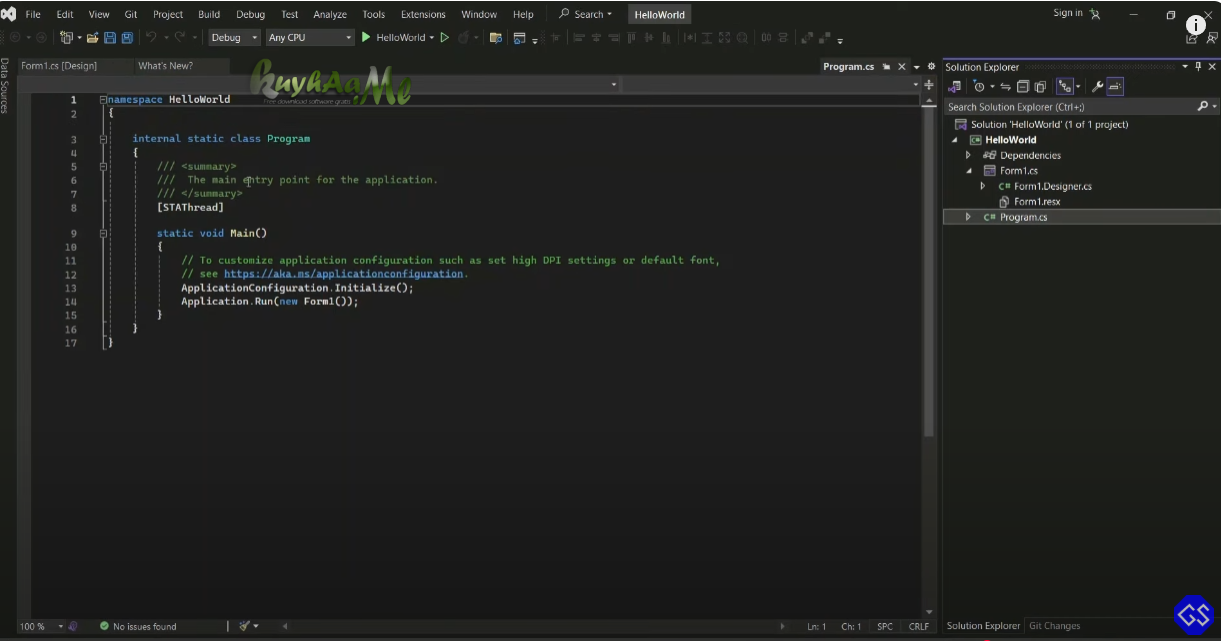Viewport: 1221px width, 641px height.
Task: Click Start Without Debugging outline play icon
Action: click(x=445, y=38)
